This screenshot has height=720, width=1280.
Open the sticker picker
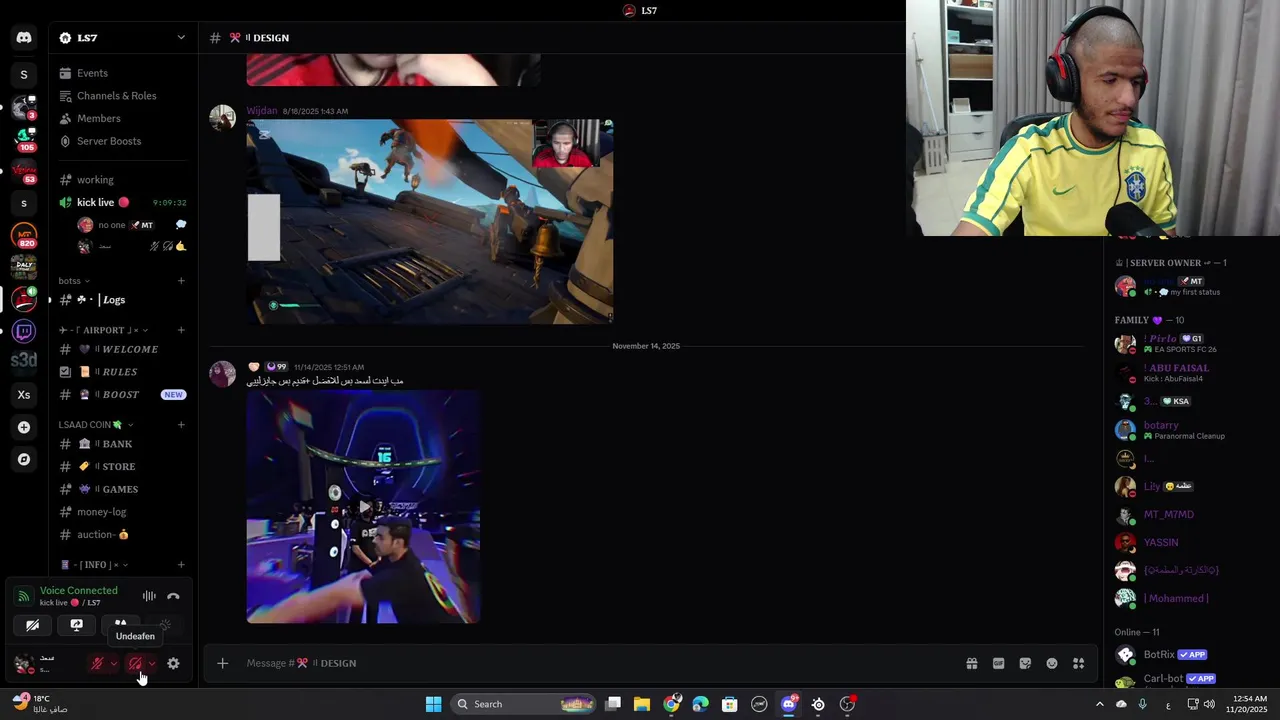pos(1025,663)
